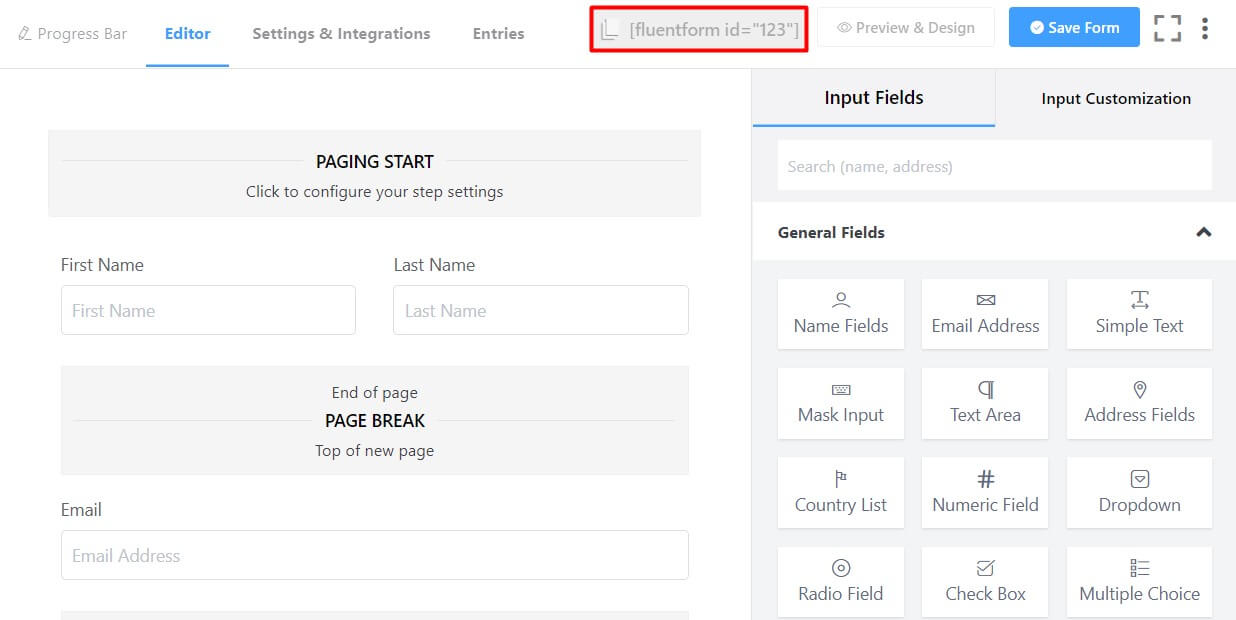Open the three-dot options menu
This screenshot has width=1236, height=620.
click(1205, 28)
